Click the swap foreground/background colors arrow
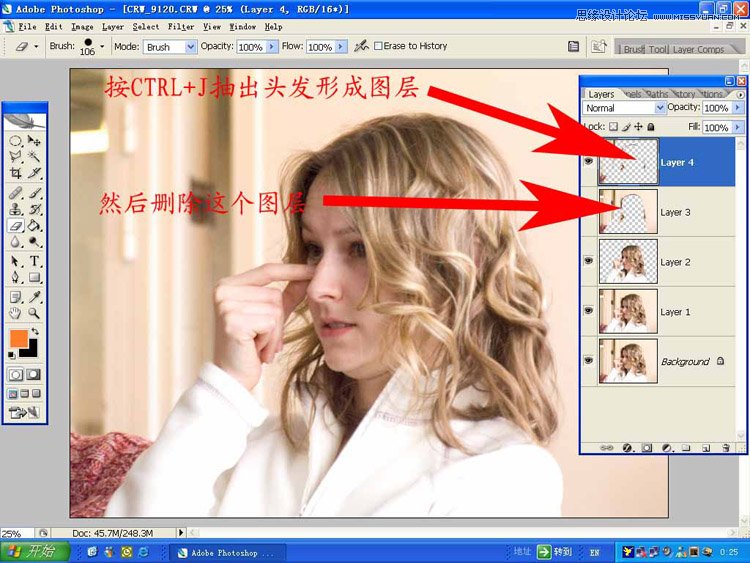The image size is (750, 563). 35,331
